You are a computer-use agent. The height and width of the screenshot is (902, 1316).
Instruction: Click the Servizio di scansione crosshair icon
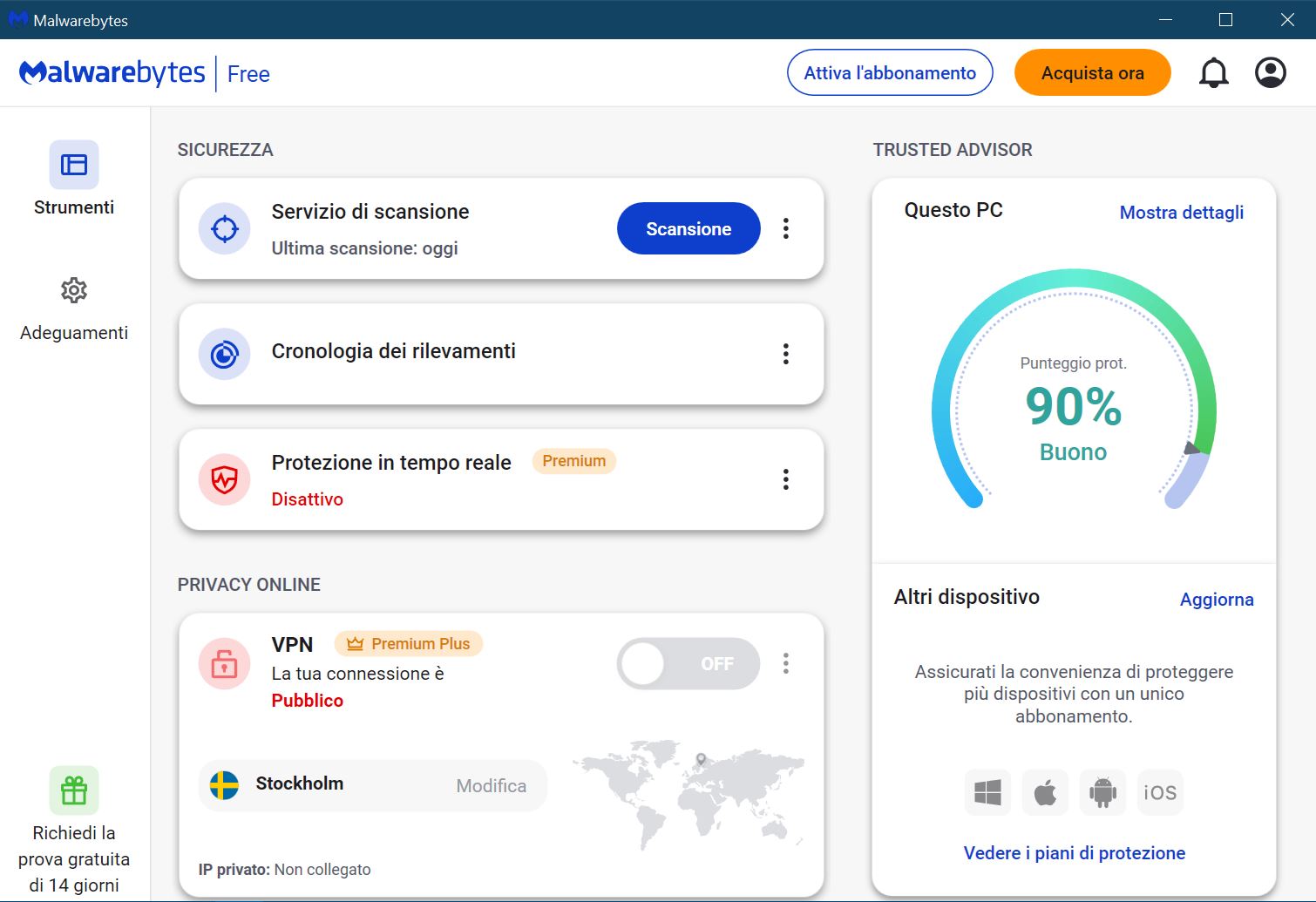(225, 228)
